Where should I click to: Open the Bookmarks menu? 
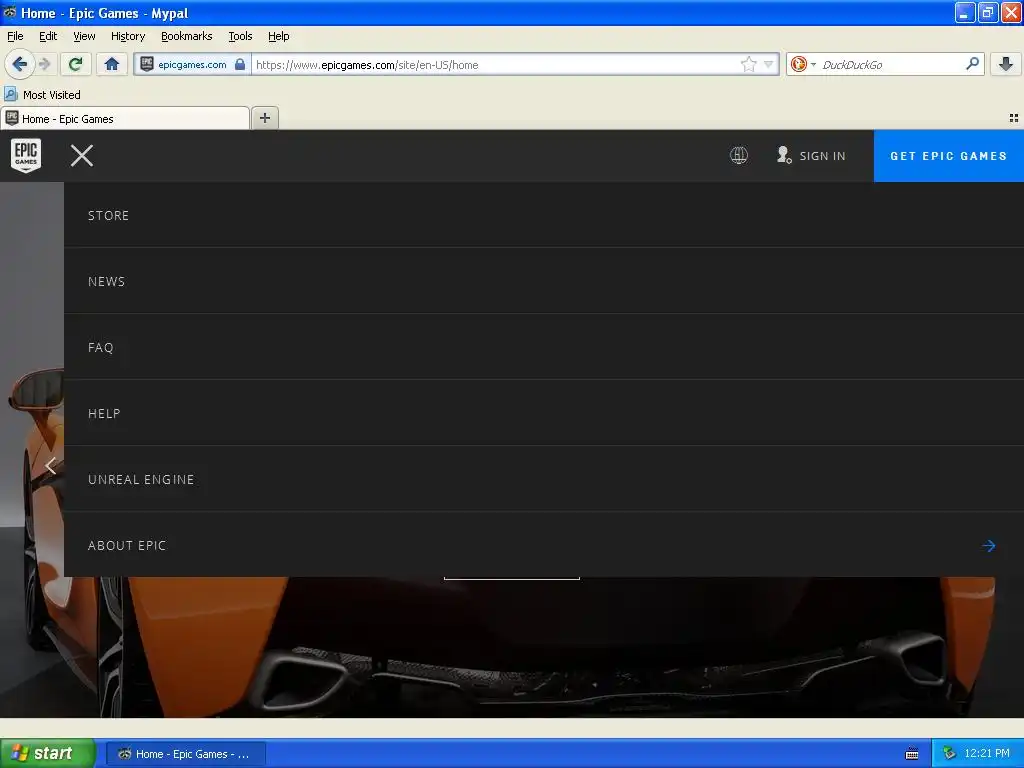(187, 36)
